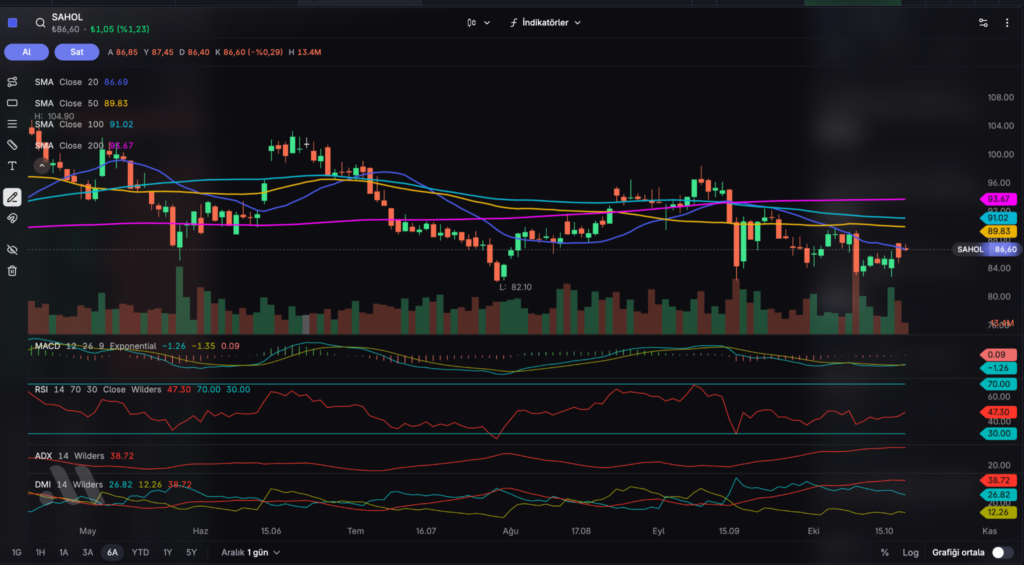Click the RSI 47.30 axis label

[x=999, y=412]
